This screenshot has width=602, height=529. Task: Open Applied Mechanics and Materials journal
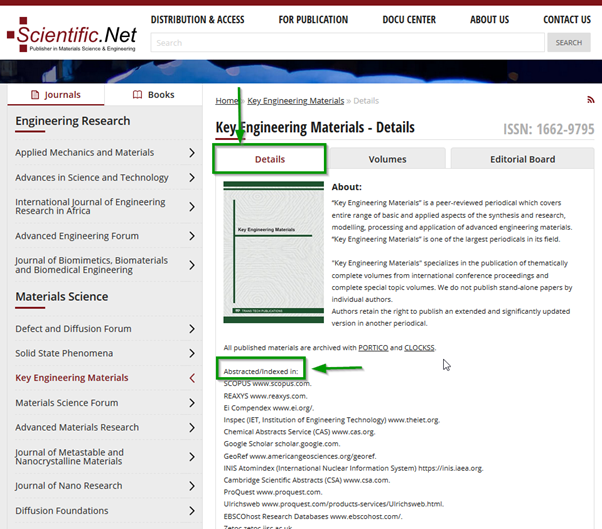pyautogui.click(x=84, y=152)
